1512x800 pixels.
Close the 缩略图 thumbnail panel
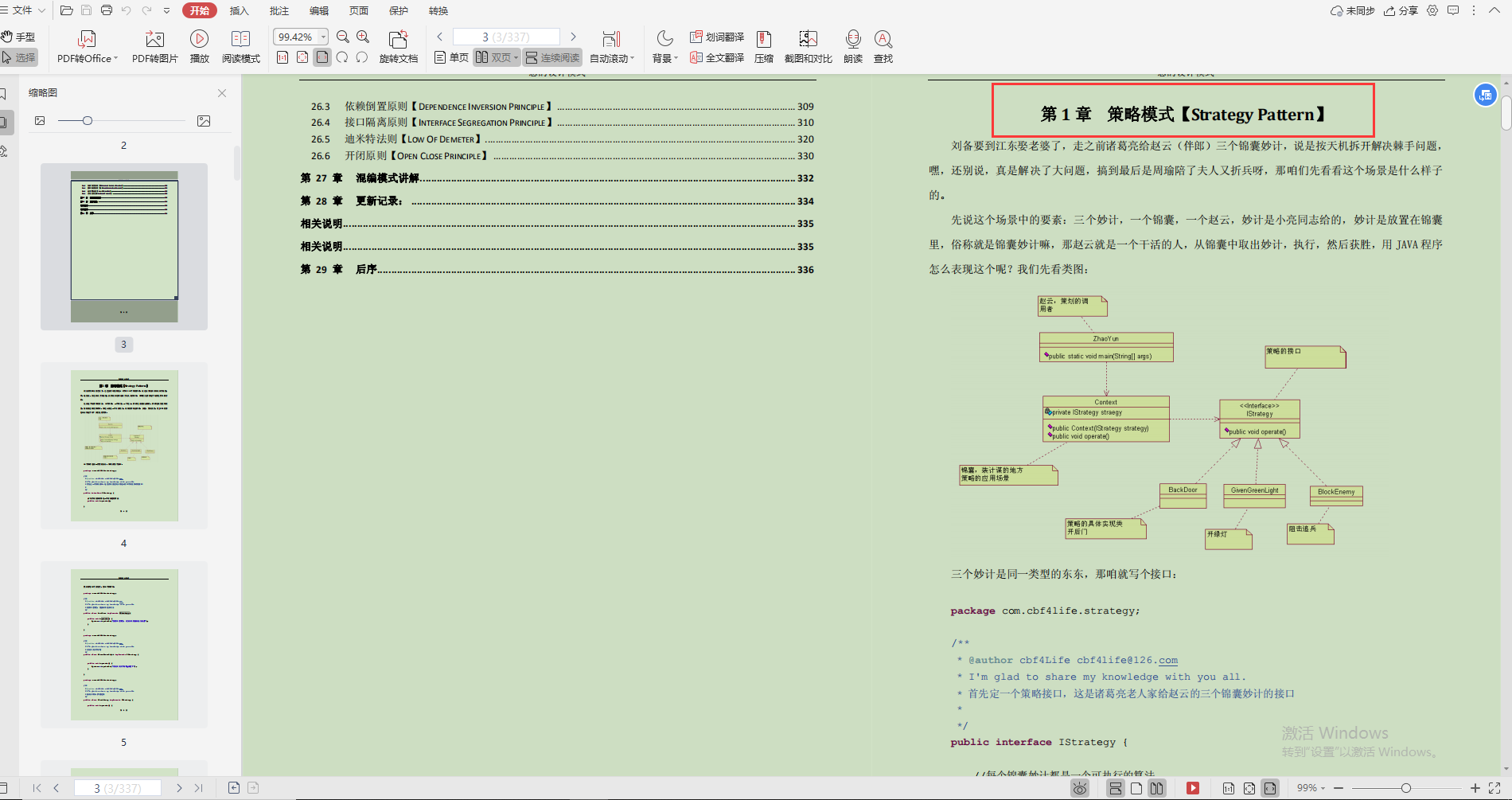222,93
